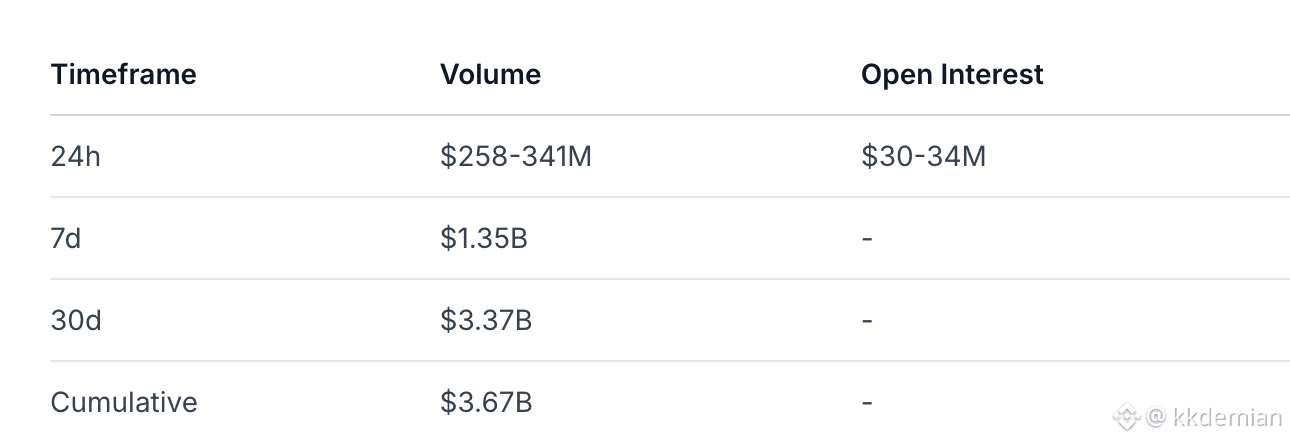Screen dimensions: 1290x442
Task: Select the Volume column header
Action: coord(490,74)
